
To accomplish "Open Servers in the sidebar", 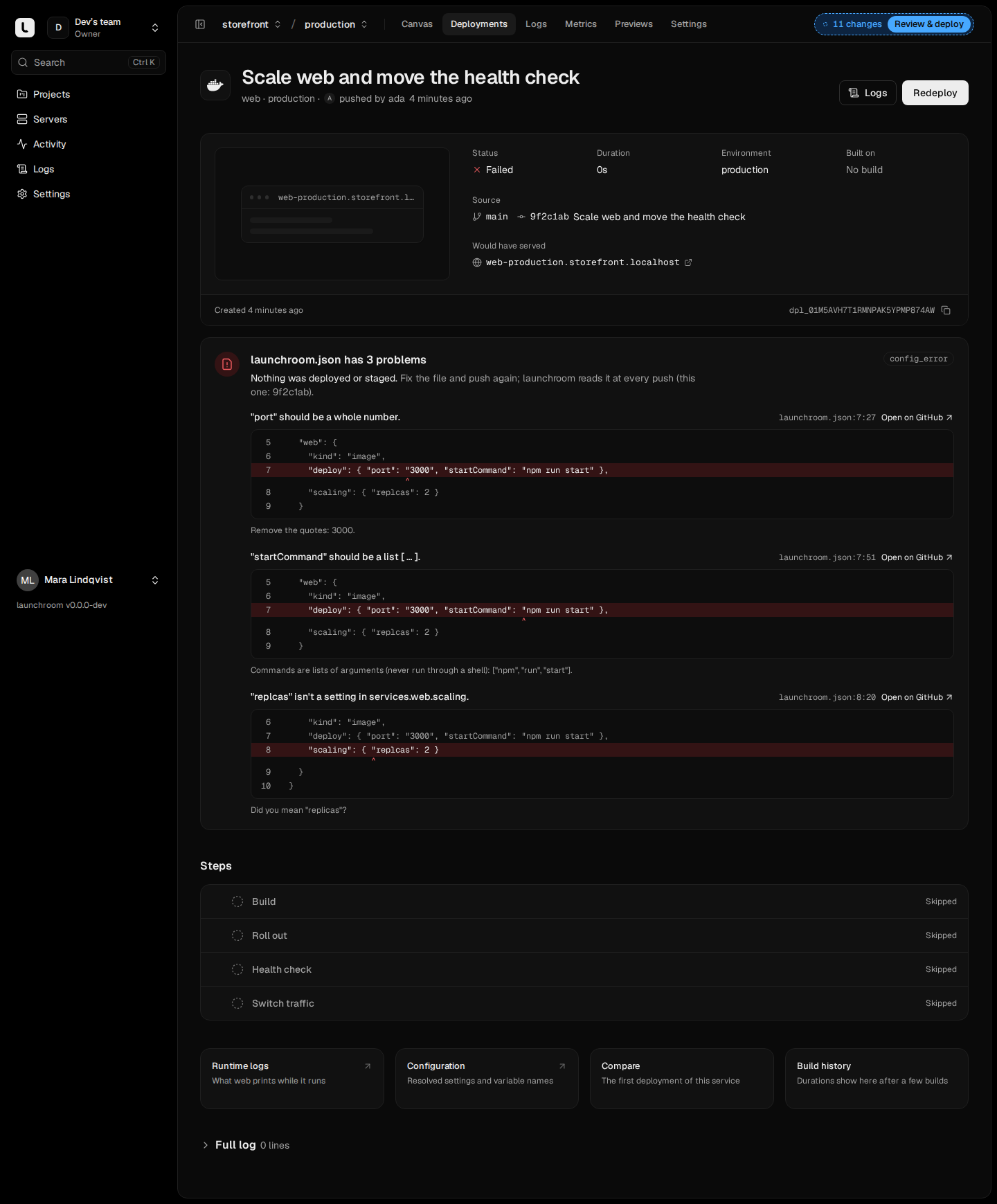I will coord(89,119).
